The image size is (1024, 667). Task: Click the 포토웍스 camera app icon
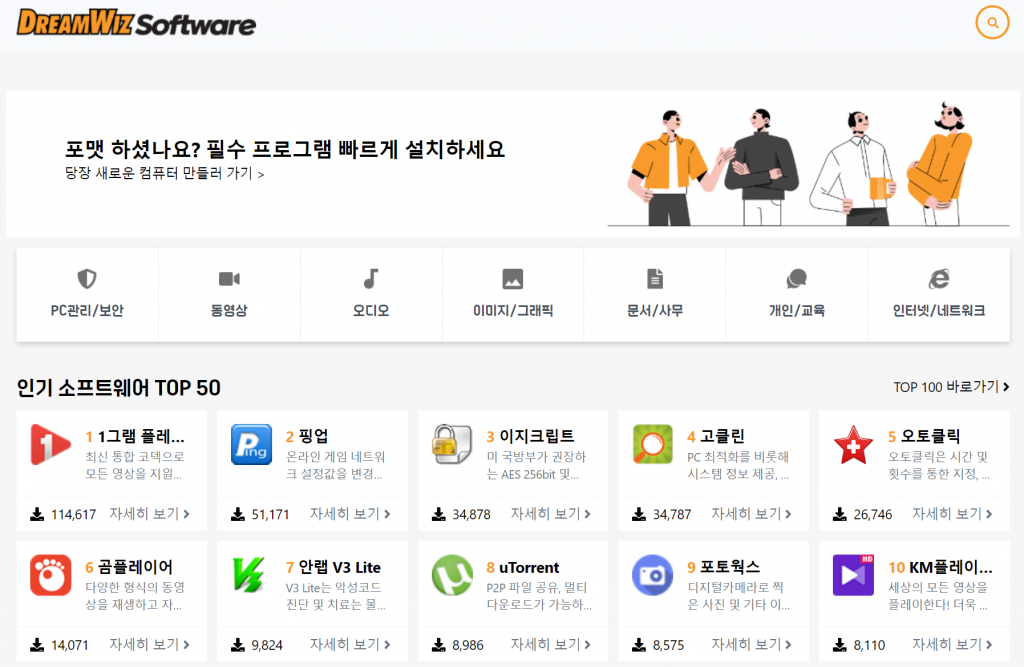pyautogui.click(x=652, y=575)
